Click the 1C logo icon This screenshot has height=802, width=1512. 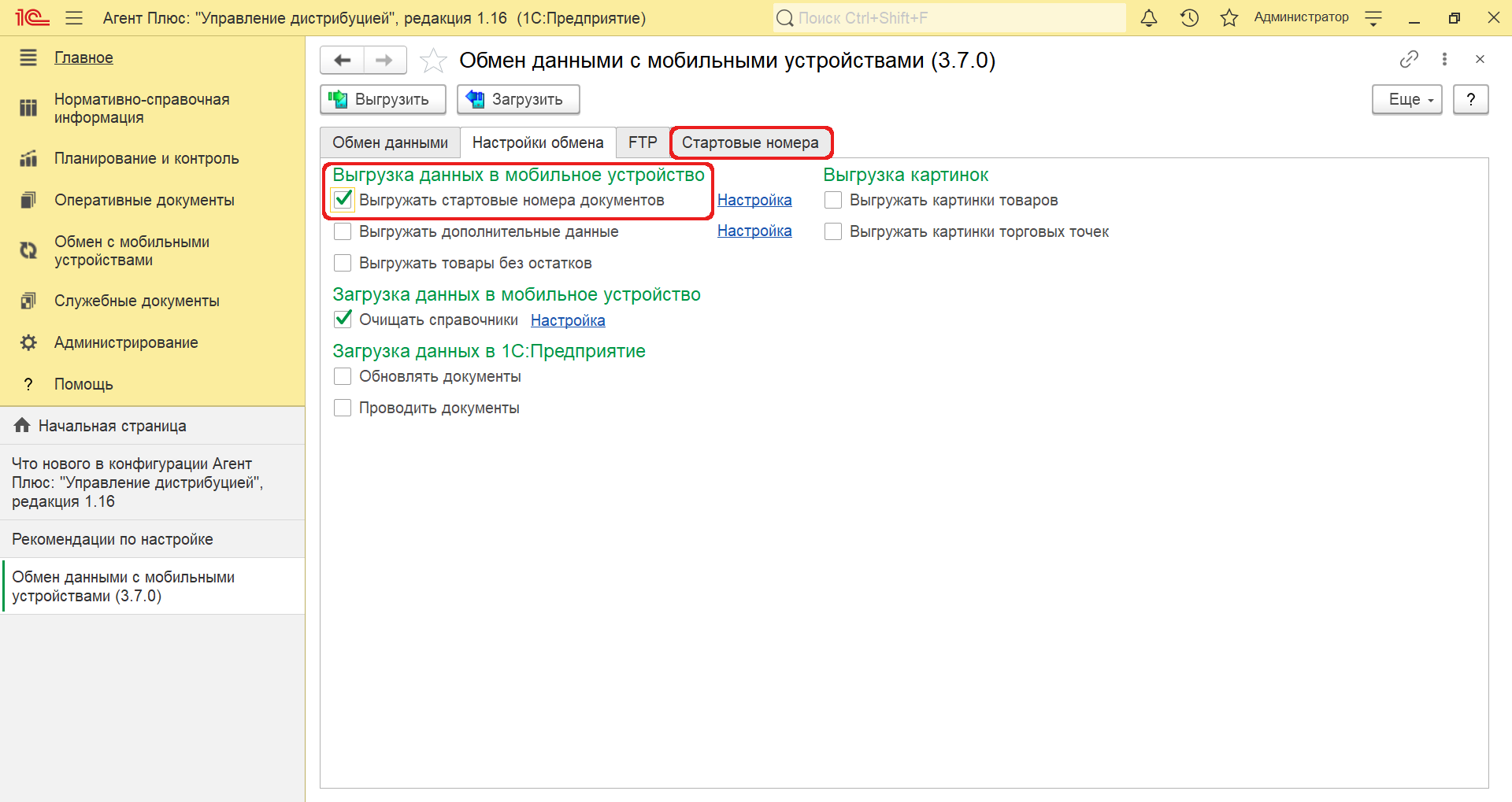click(32, 17)
